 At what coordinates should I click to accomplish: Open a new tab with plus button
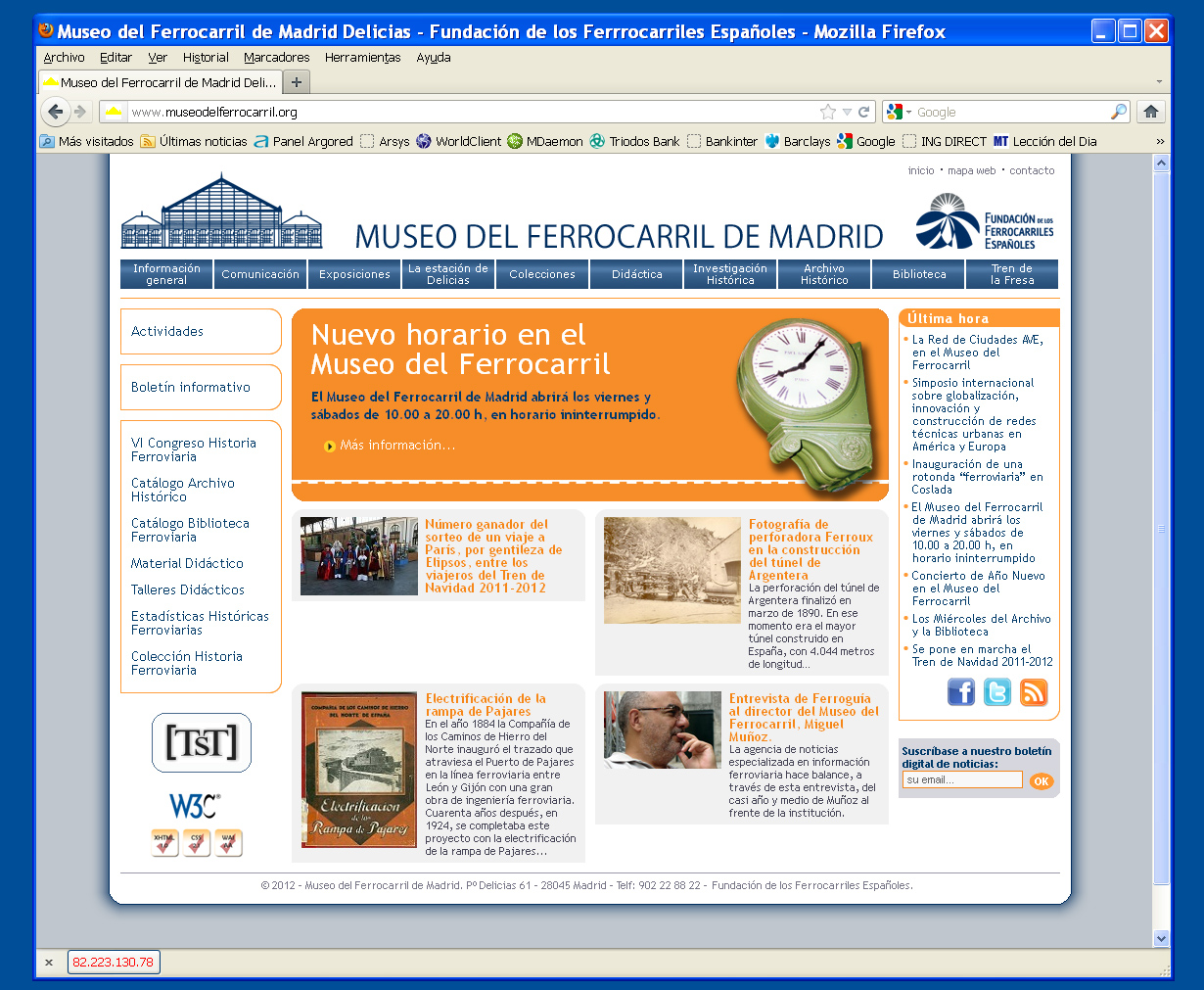297,82
